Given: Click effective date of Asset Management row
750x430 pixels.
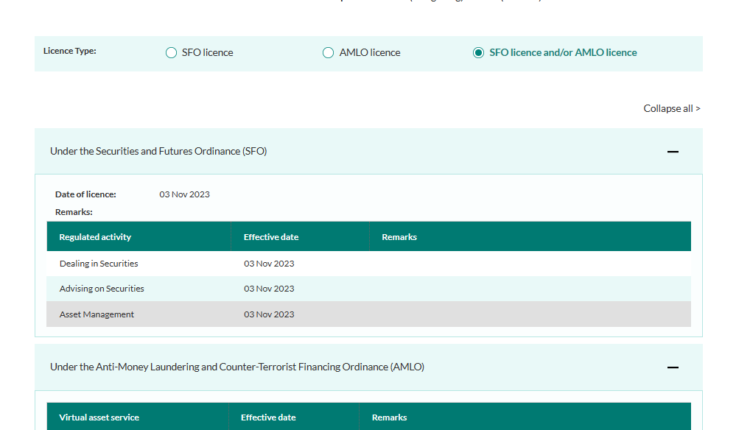Looking at the screenshot, I should 269,314.
